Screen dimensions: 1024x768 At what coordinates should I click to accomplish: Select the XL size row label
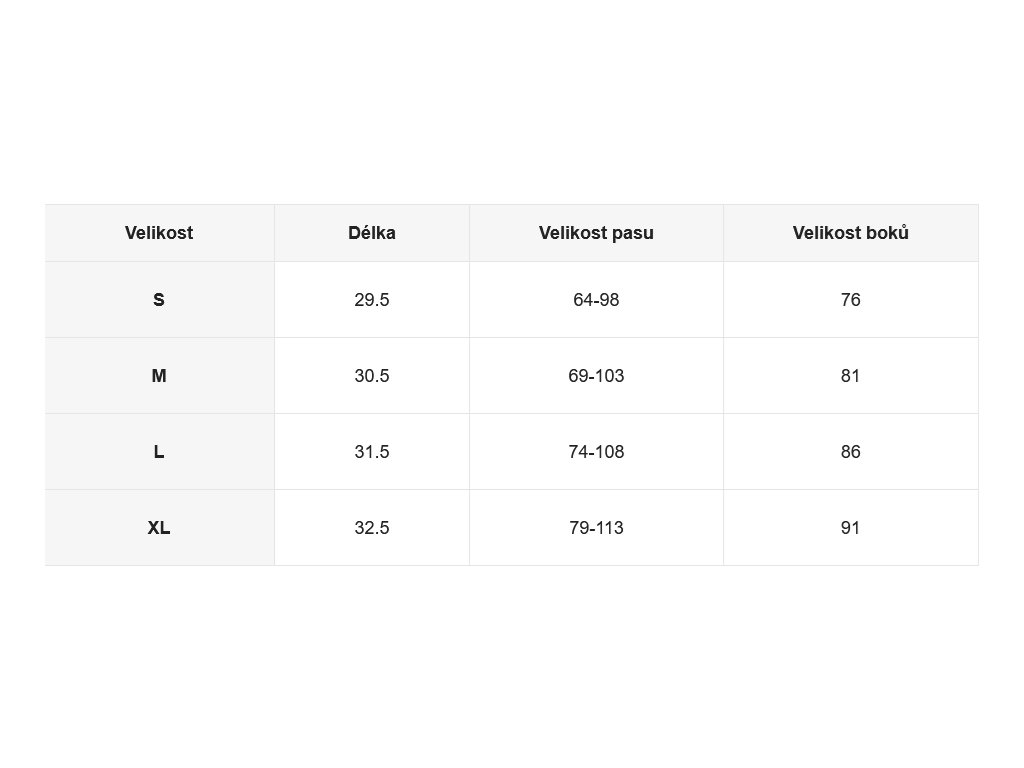(x=159, y=528)
